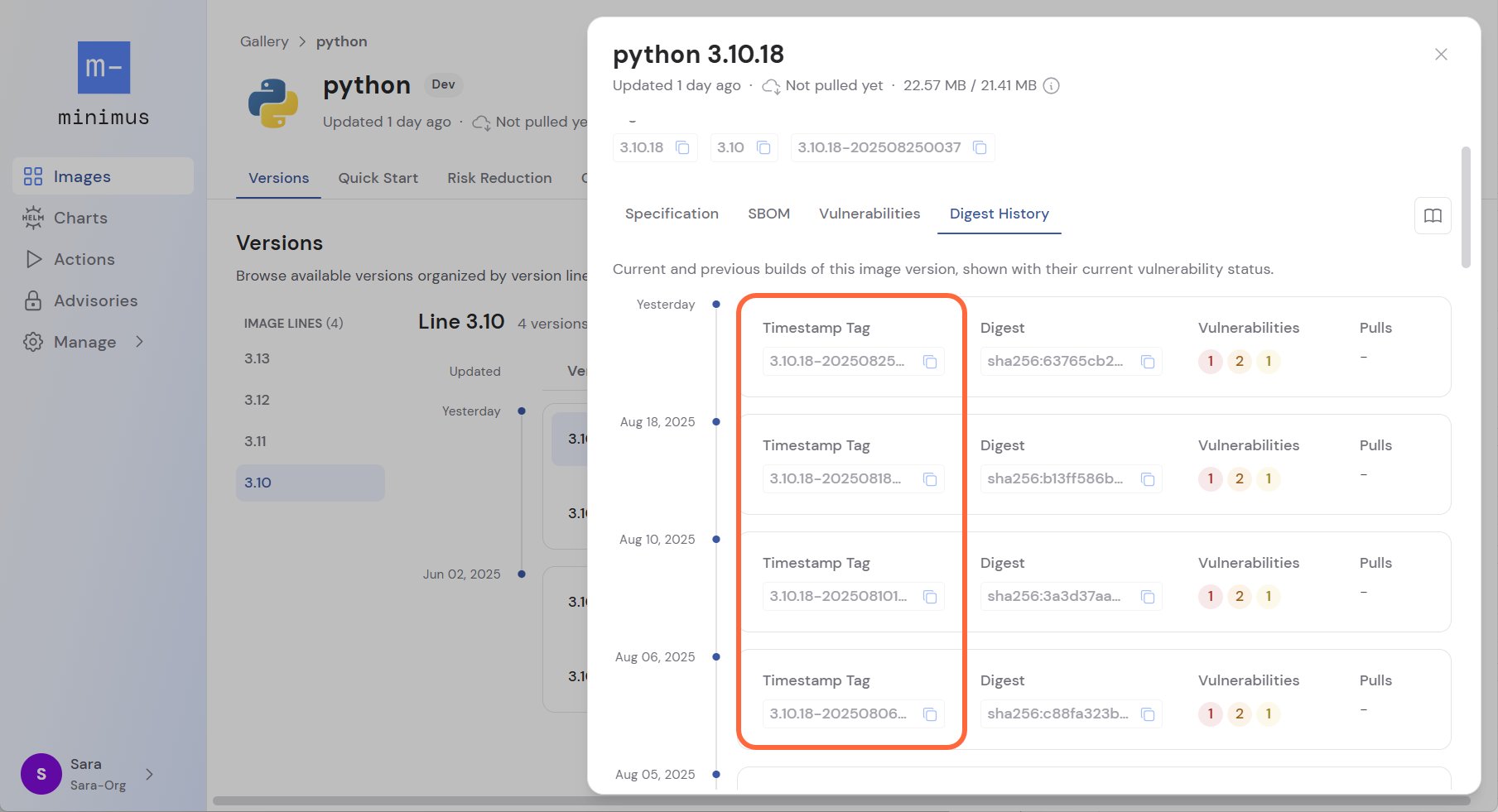Select image line 3.11

coord(311,441)
